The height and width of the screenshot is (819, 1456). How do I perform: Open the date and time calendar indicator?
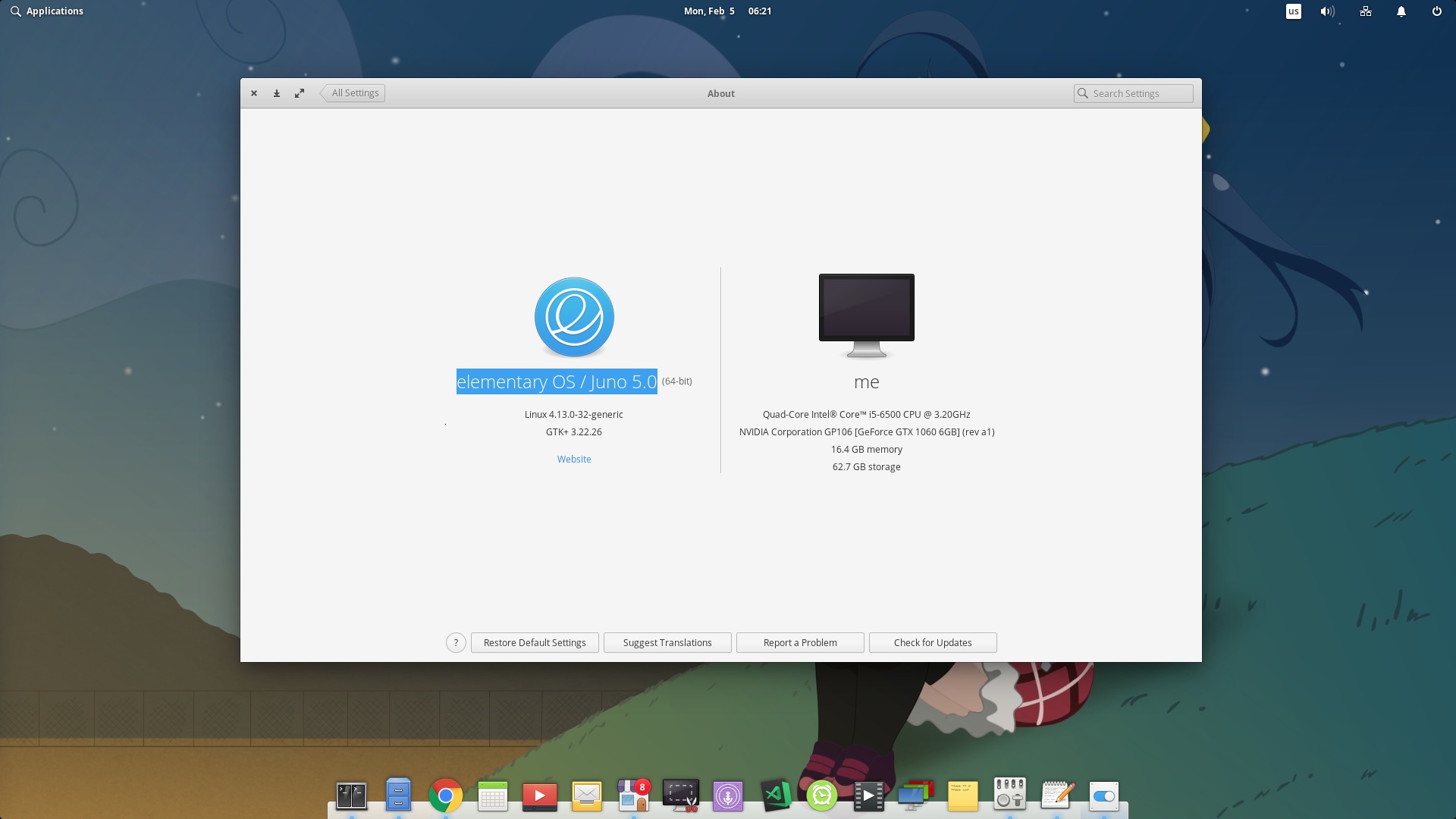tap(726, 11)
